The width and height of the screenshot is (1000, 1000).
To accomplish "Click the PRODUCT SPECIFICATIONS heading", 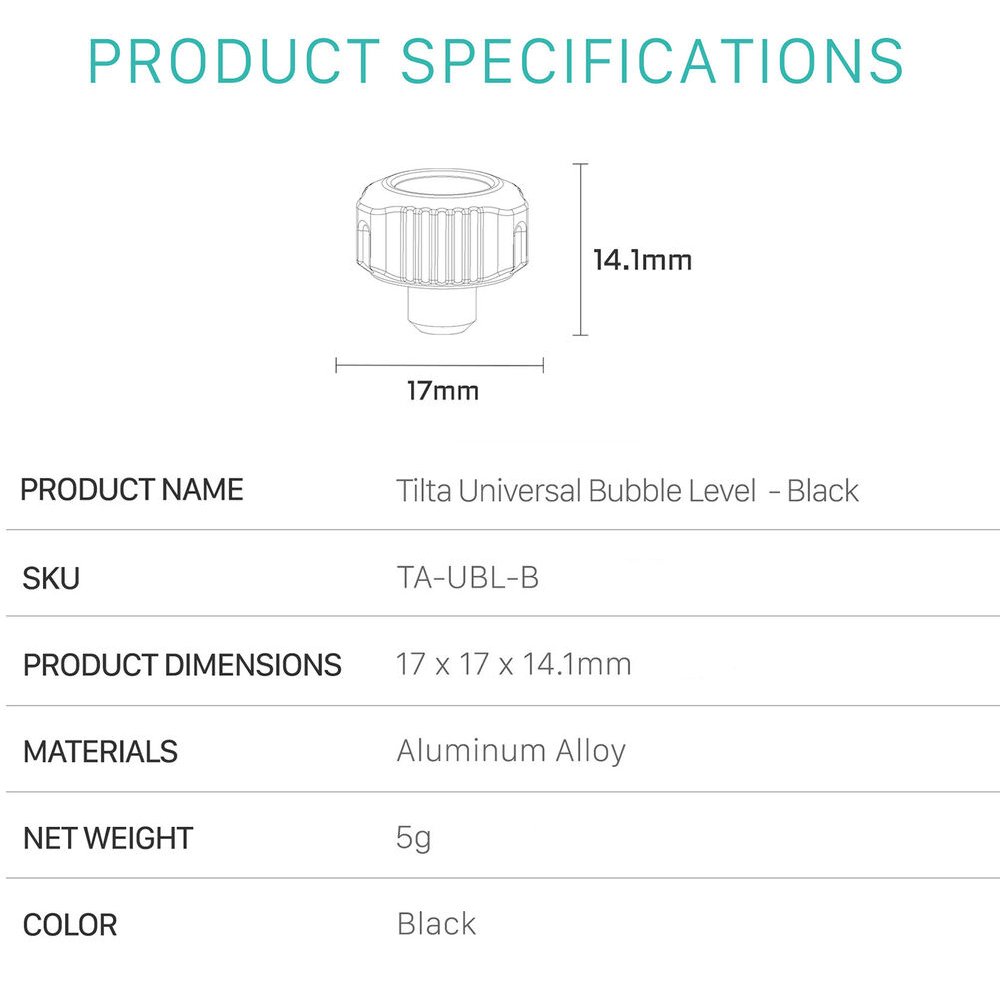I will (x=496, y=61).
